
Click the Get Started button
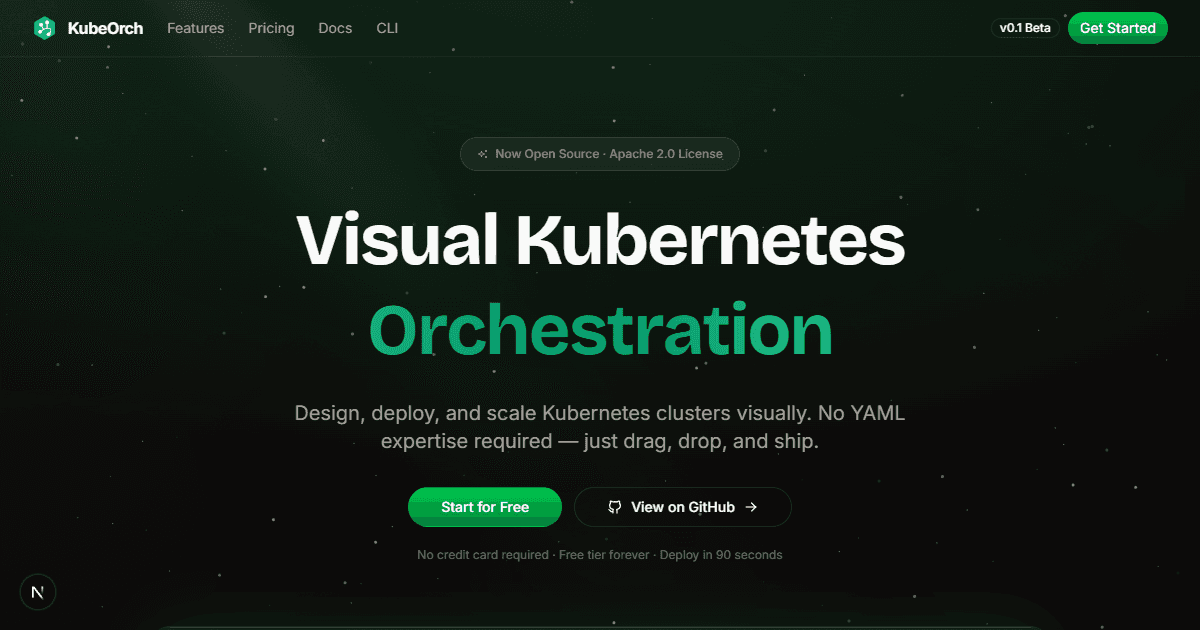(x=1118, y=28)
